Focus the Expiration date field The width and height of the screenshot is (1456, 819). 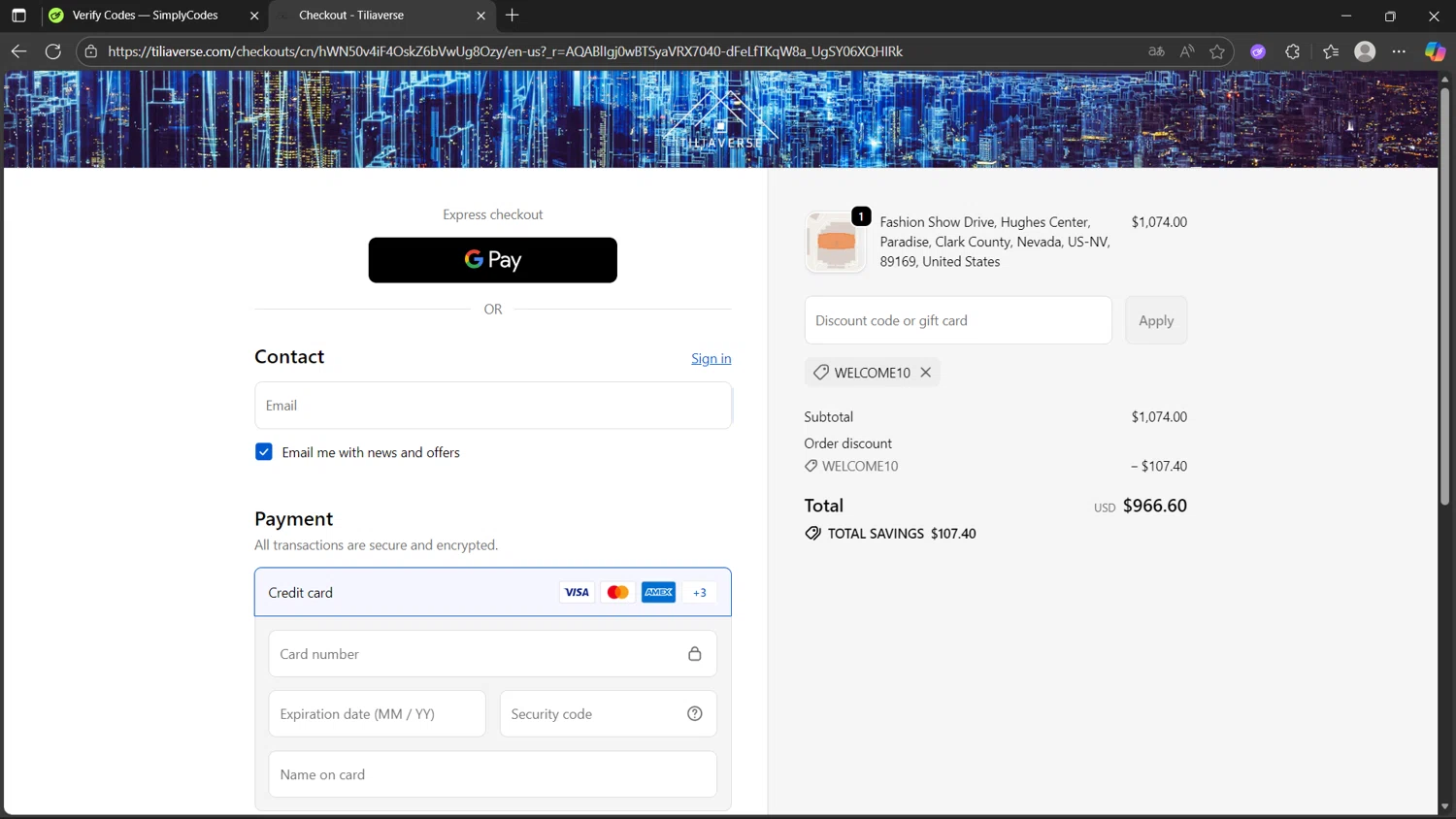(378, 714)
